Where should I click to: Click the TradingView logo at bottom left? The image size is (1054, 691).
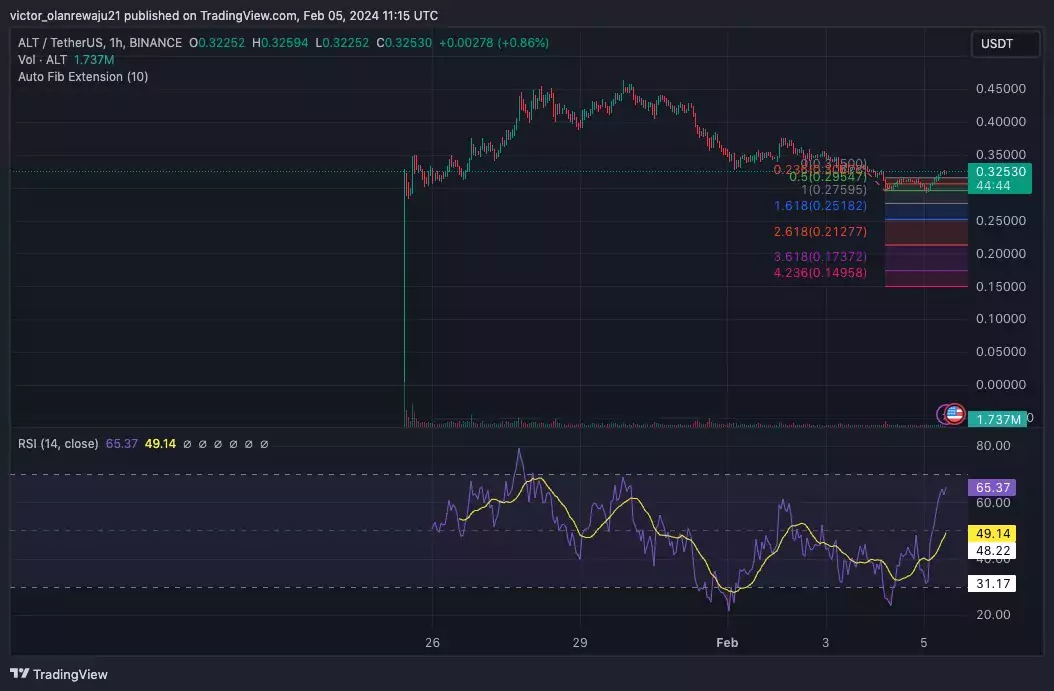click(59, 674)
